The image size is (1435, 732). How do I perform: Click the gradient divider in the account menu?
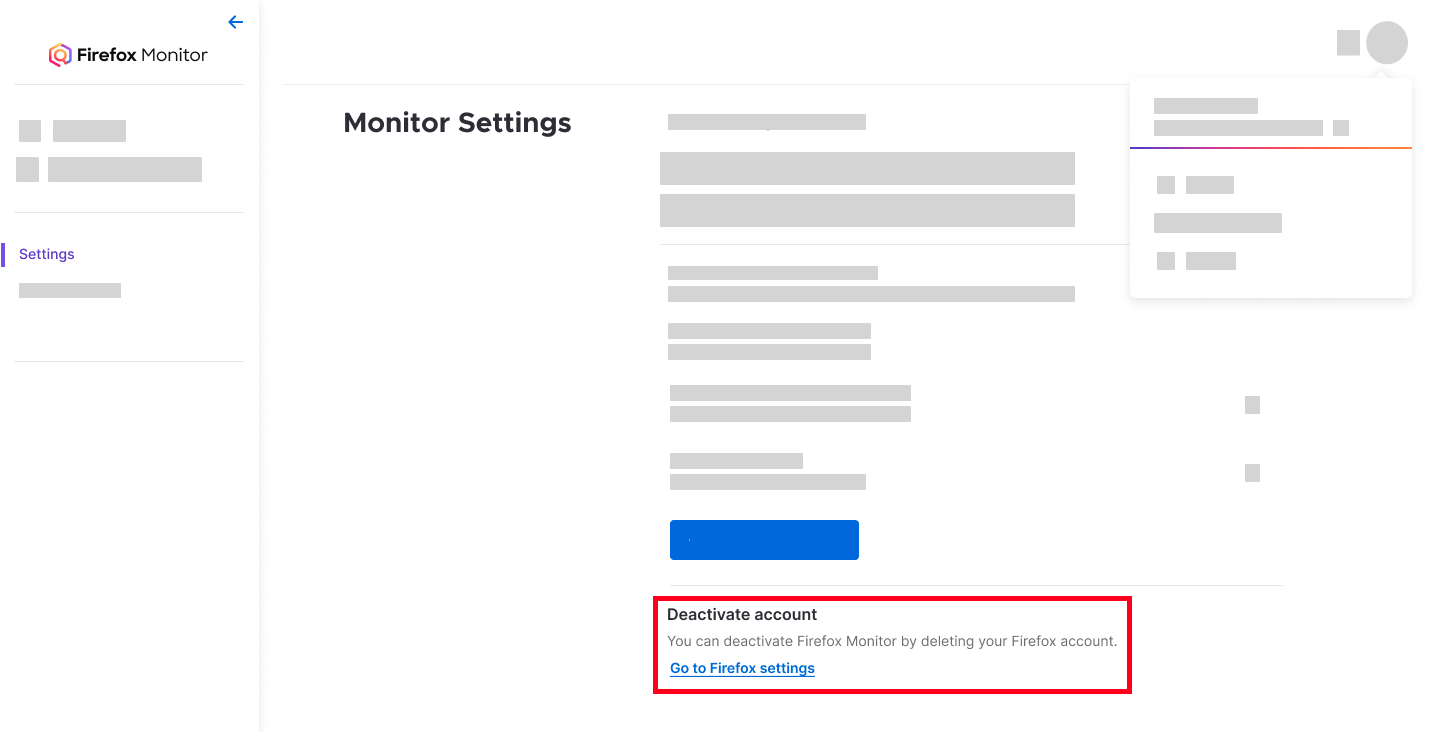coord(1271,146)
